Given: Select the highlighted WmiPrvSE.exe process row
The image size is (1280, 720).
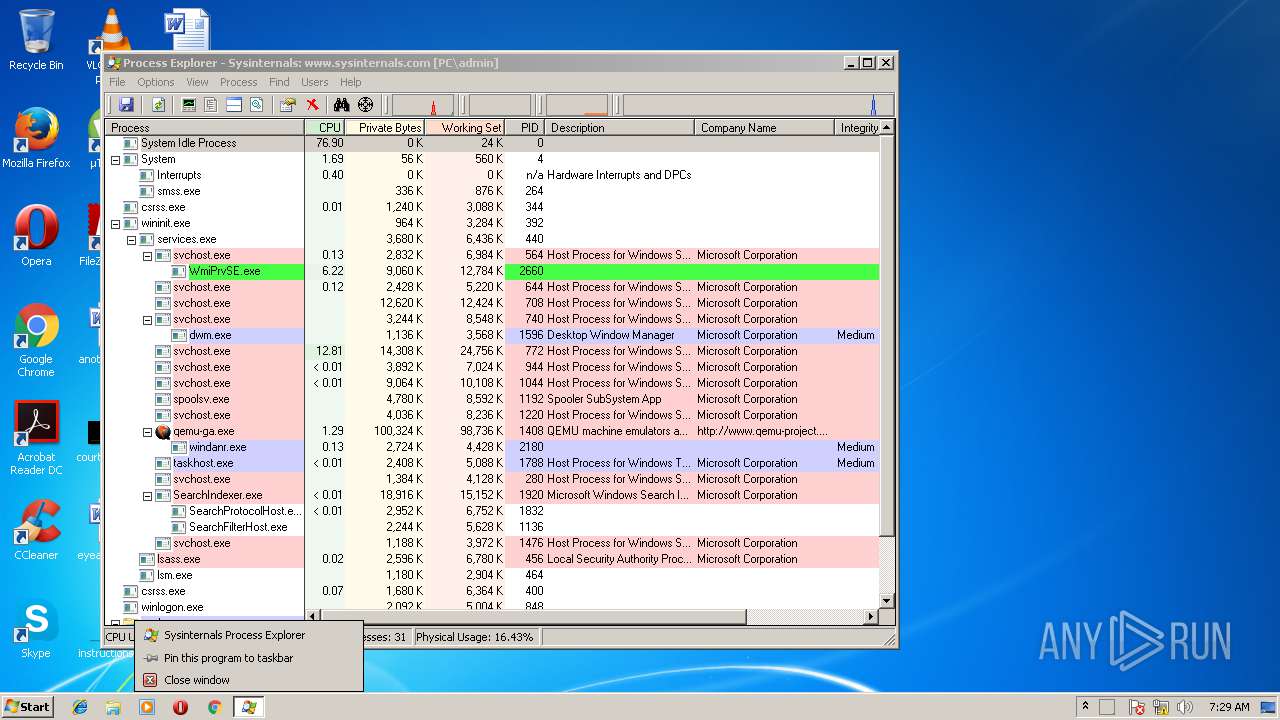Looking at the screenshot, I should point(492,271).
